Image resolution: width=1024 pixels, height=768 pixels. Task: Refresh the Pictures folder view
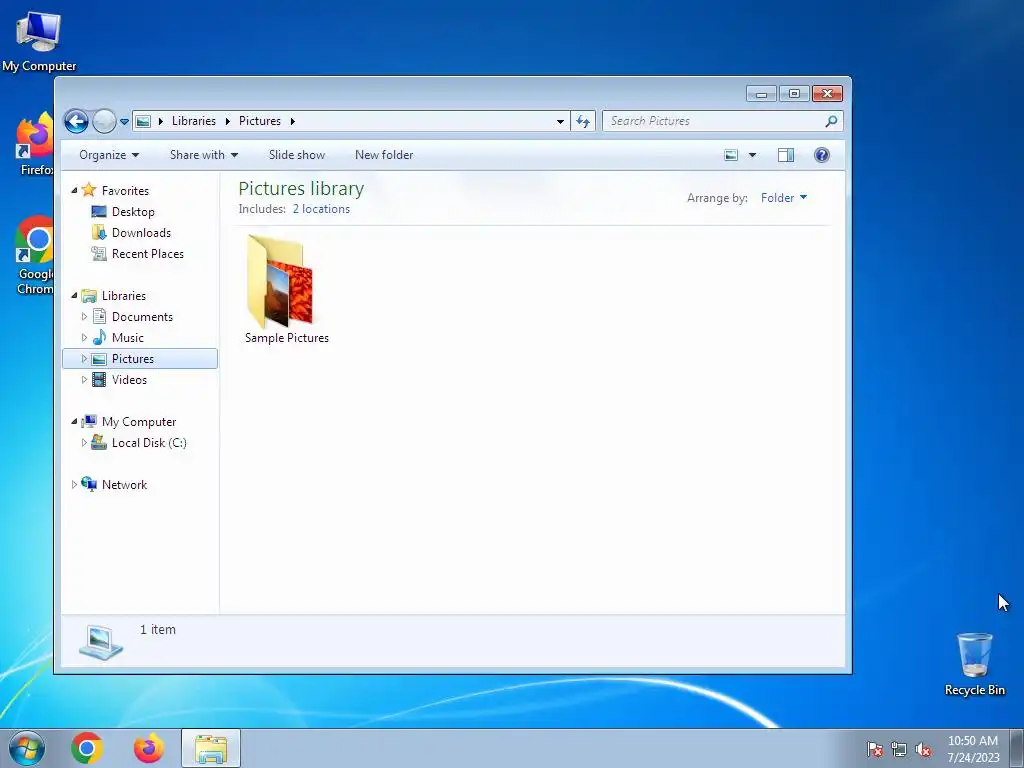tap(583, 121)
